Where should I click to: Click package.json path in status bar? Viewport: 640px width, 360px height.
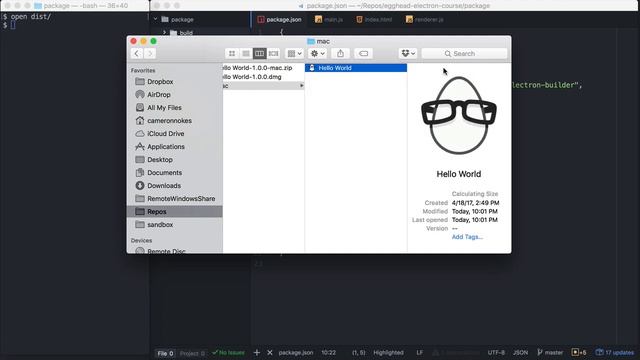point(296,353)
